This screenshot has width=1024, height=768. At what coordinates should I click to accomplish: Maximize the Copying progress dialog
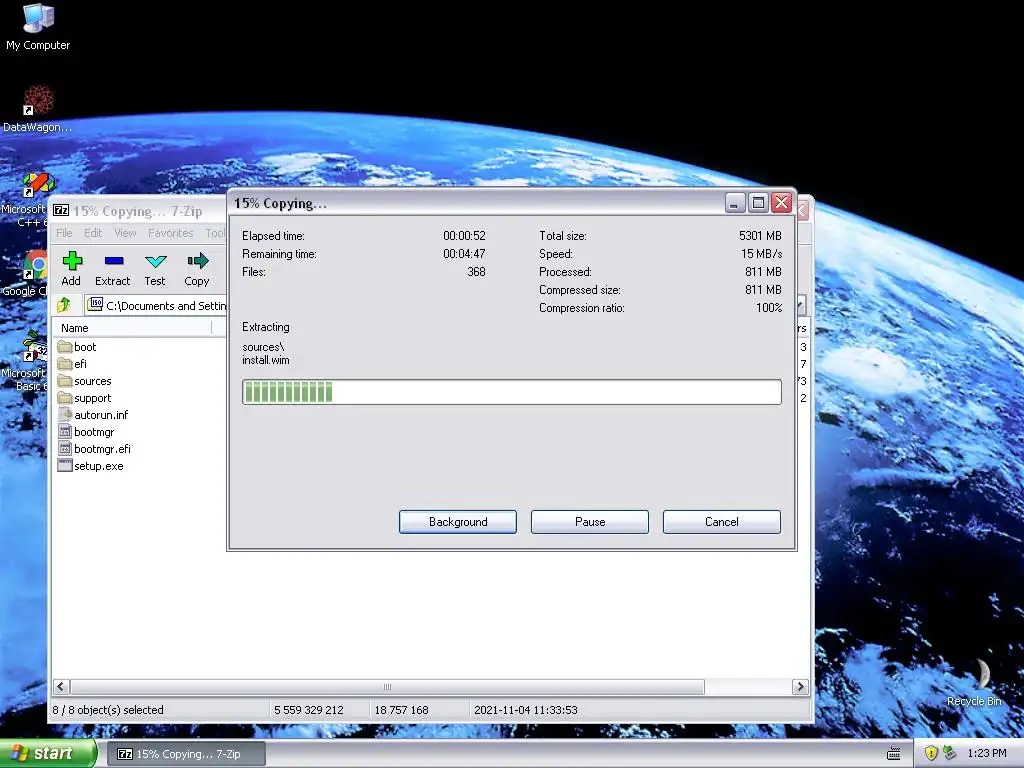tap(758, 203)
